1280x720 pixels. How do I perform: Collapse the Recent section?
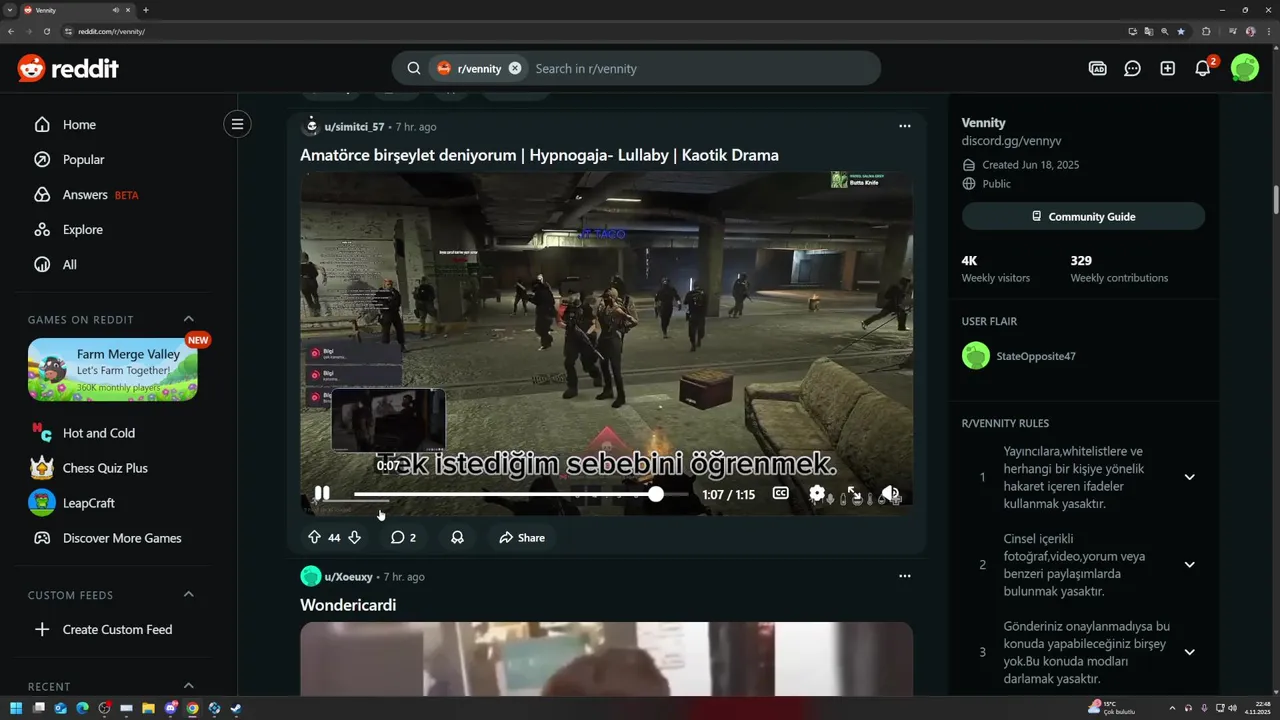click(188, 685)
